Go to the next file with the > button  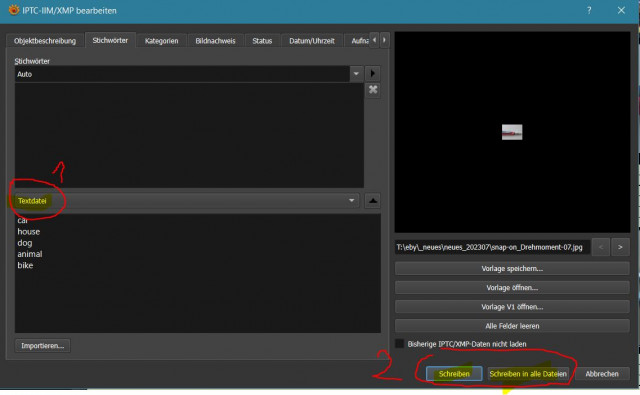tap(620, 247)
